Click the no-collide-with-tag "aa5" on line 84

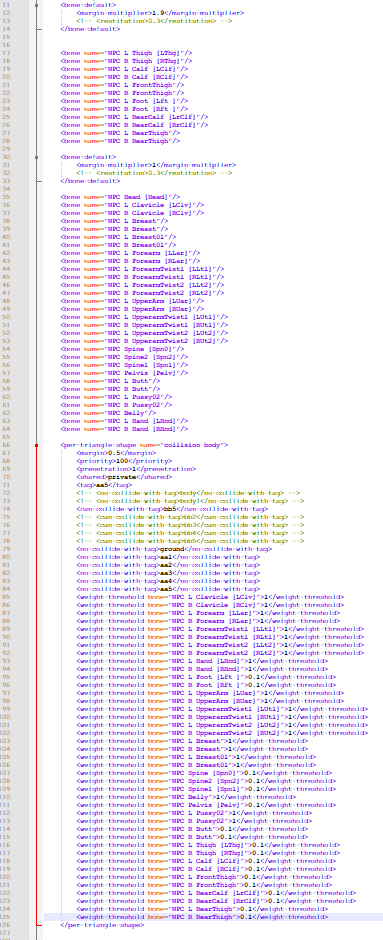[168, 589]
